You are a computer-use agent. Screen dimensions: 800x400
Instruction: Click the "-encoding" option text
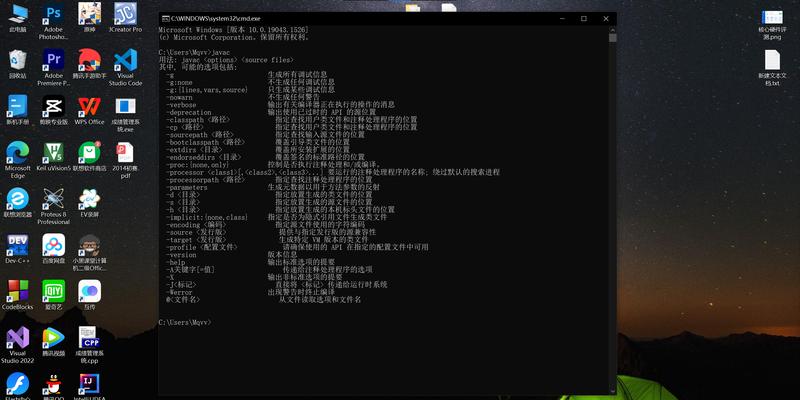click(x=195, y=224)
